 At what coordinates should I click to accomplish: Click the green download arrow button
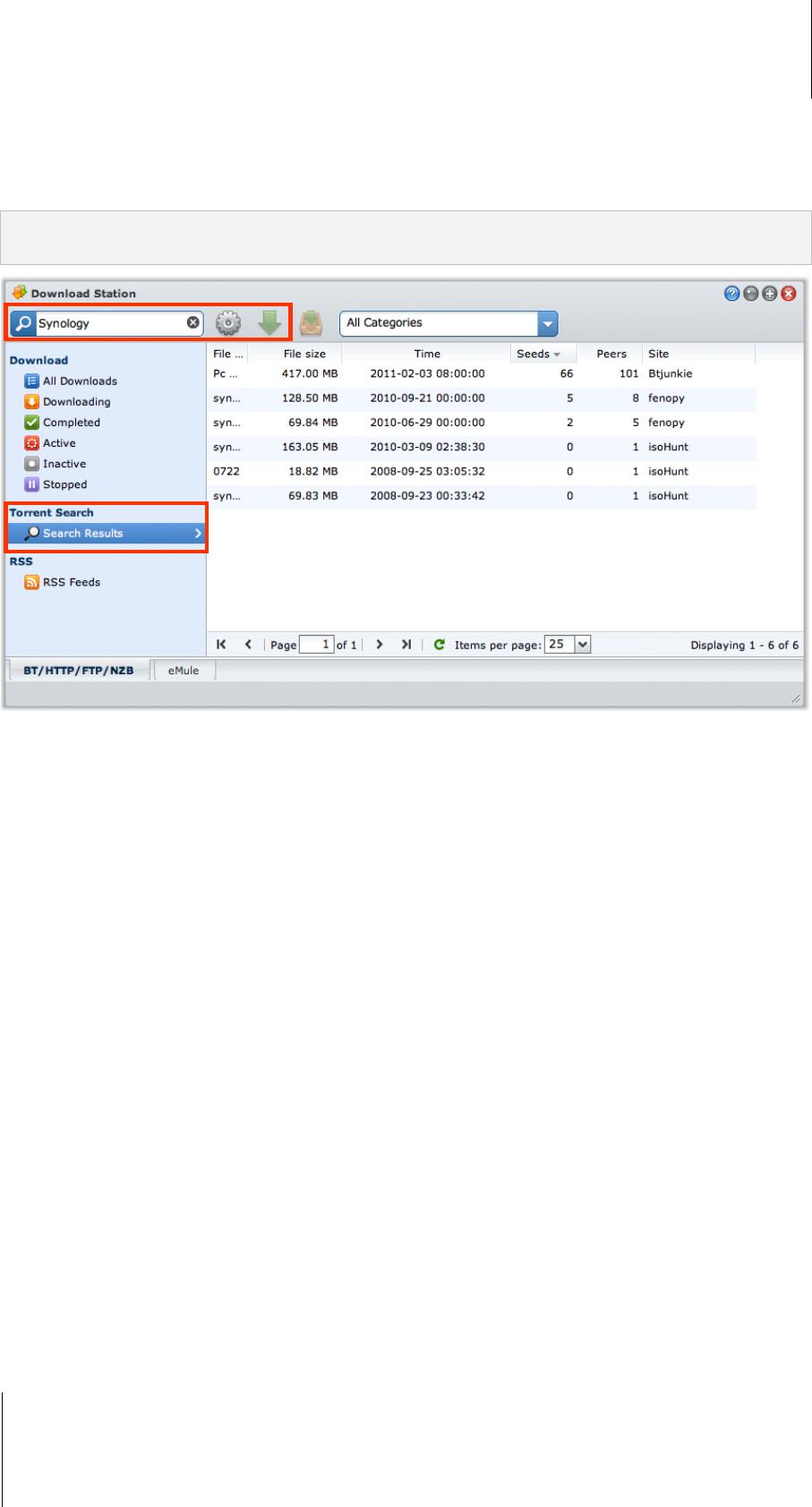269,322
